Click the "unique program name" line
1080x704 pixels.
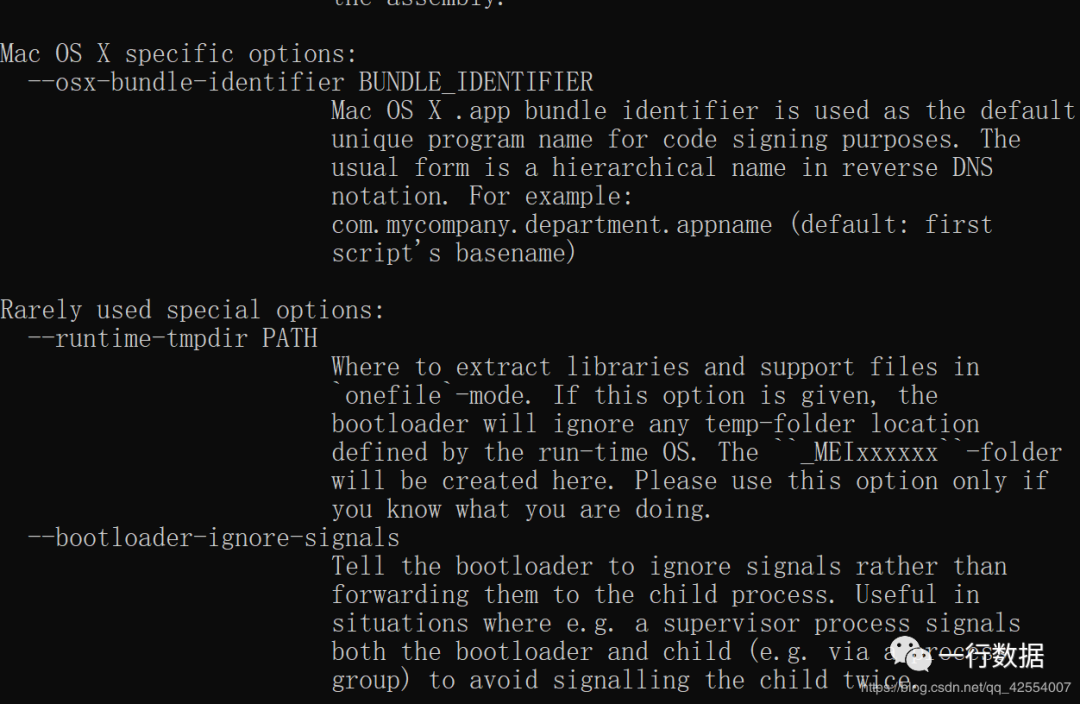(676, 139)
